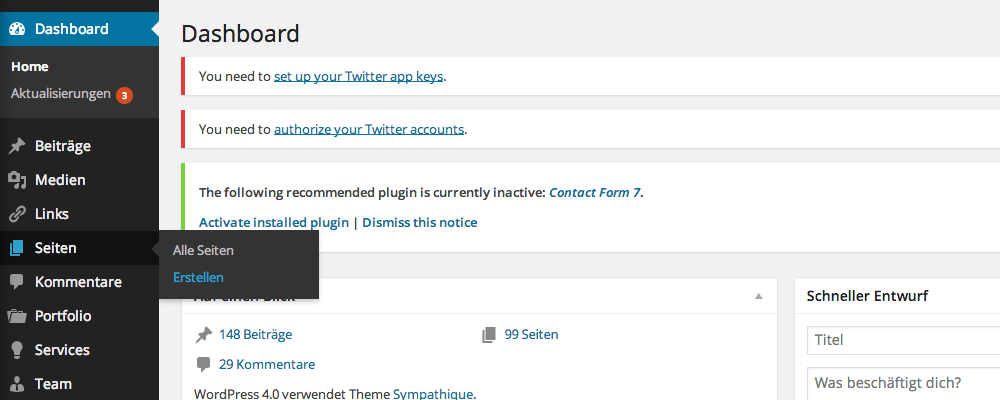Click the Team person icon
The height and width of the screenshot is (400, 1000).
pyautogui.click(x=17, y=384)
